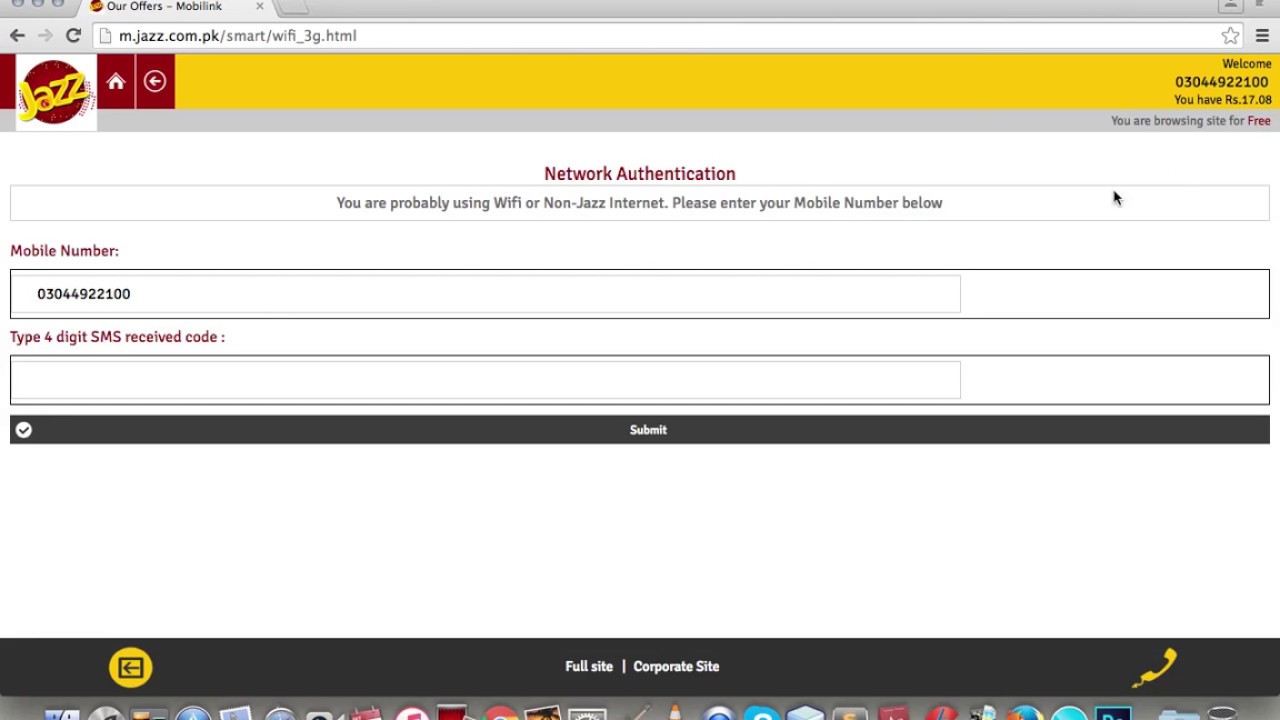Click the Type 4 digit SMS received code label
1280x720 pixels.
[x=118, y=337]
